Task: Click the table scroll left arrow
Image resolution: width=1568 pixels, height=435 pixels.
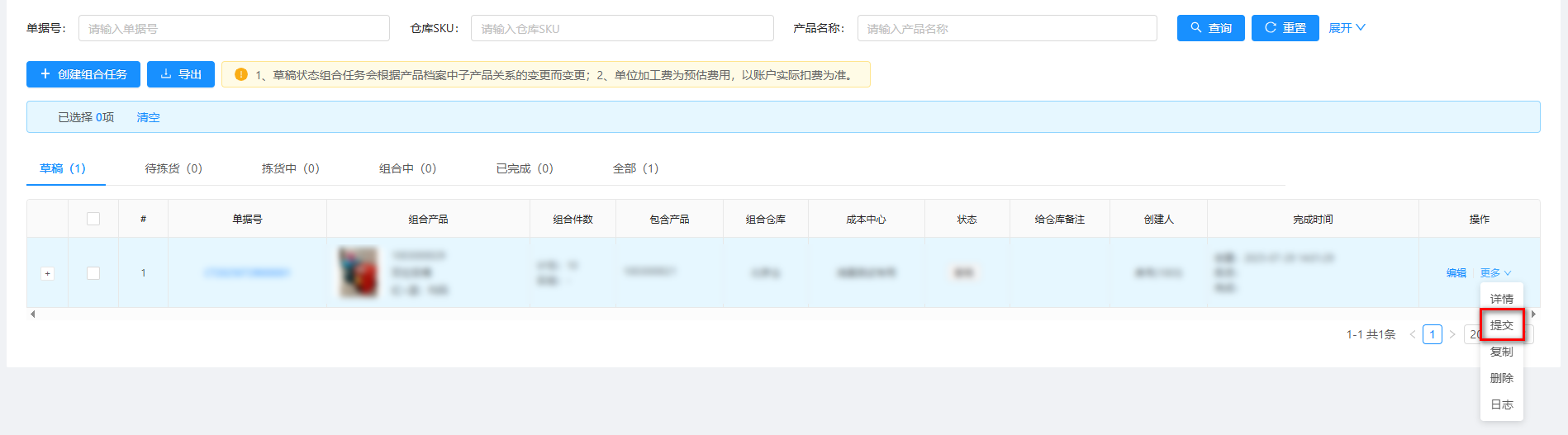Action: click(32, 314)
